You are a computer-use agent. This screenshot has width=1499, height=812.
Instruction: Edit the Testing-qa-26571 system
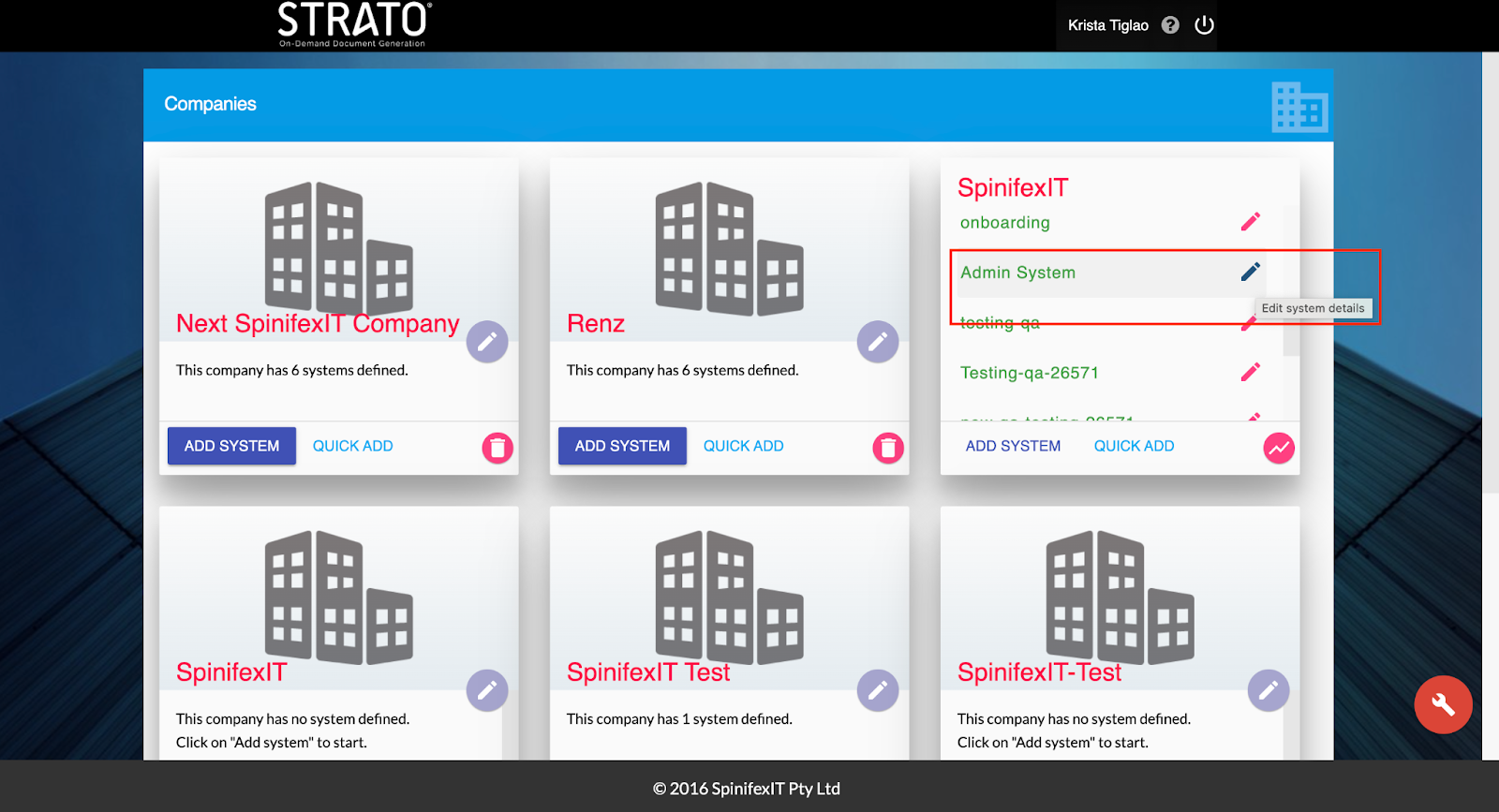(x=1251, y=373)
